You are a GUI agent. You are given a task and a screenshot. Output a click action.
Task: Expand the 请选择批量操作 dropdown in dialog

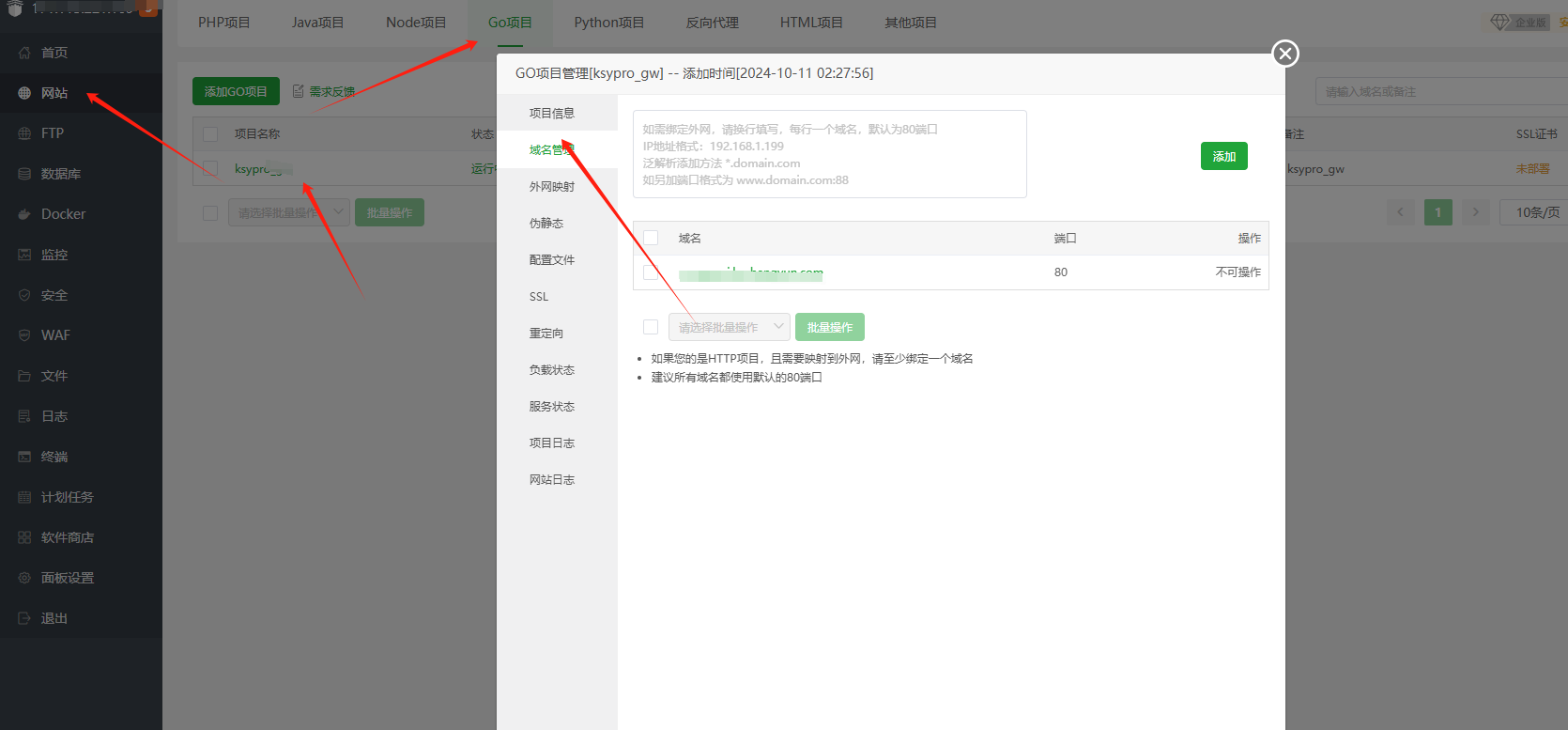[x=729, y=327]
